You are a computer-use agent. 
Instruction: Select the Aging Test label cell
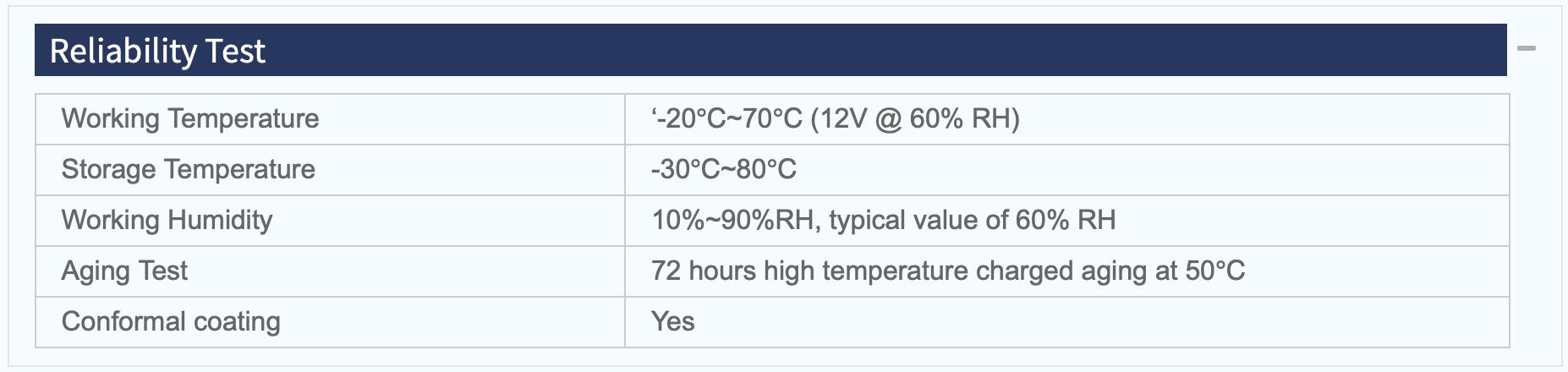[330, 271]
